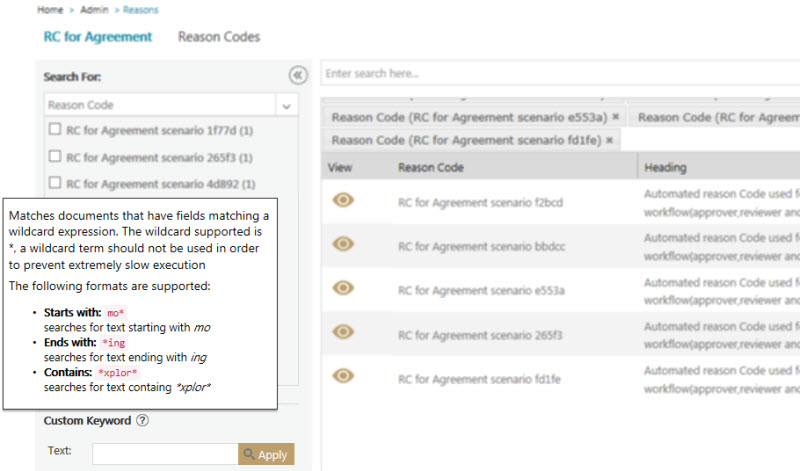Switch to the Reason Codes tab
This screenshot has height=471, width=800.
[x=219, y=37]
